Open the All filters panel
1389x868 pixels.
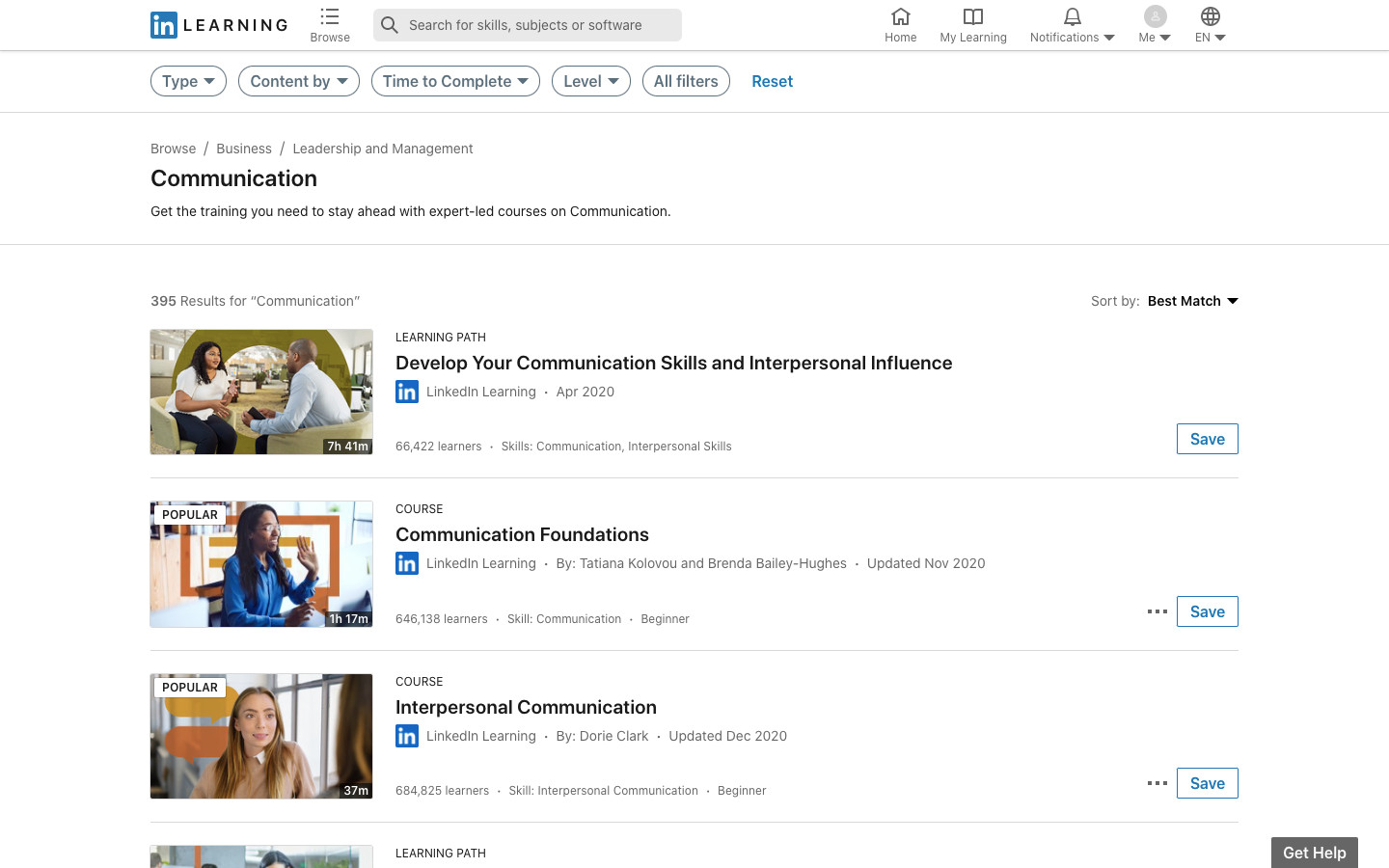[686, 81]
